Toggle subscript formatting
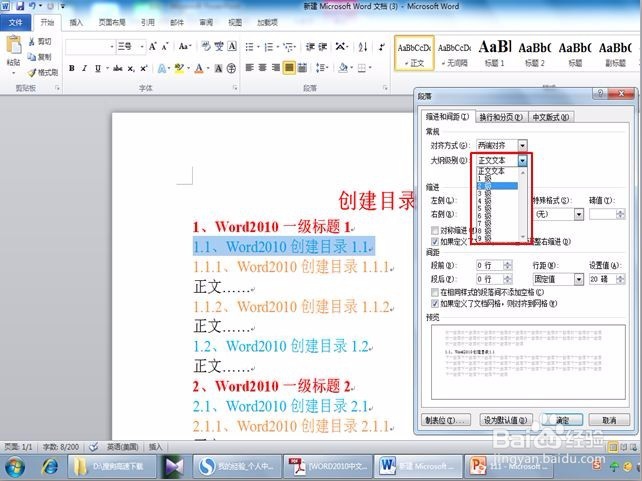The height and width of the screenshot is (481, 642). pyautogui.click(x=131, y=68)
